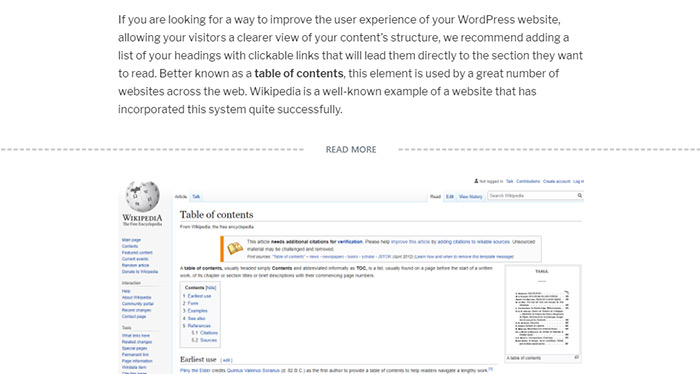Click the TABLE page thumbnail image

(x=542, y=310)
